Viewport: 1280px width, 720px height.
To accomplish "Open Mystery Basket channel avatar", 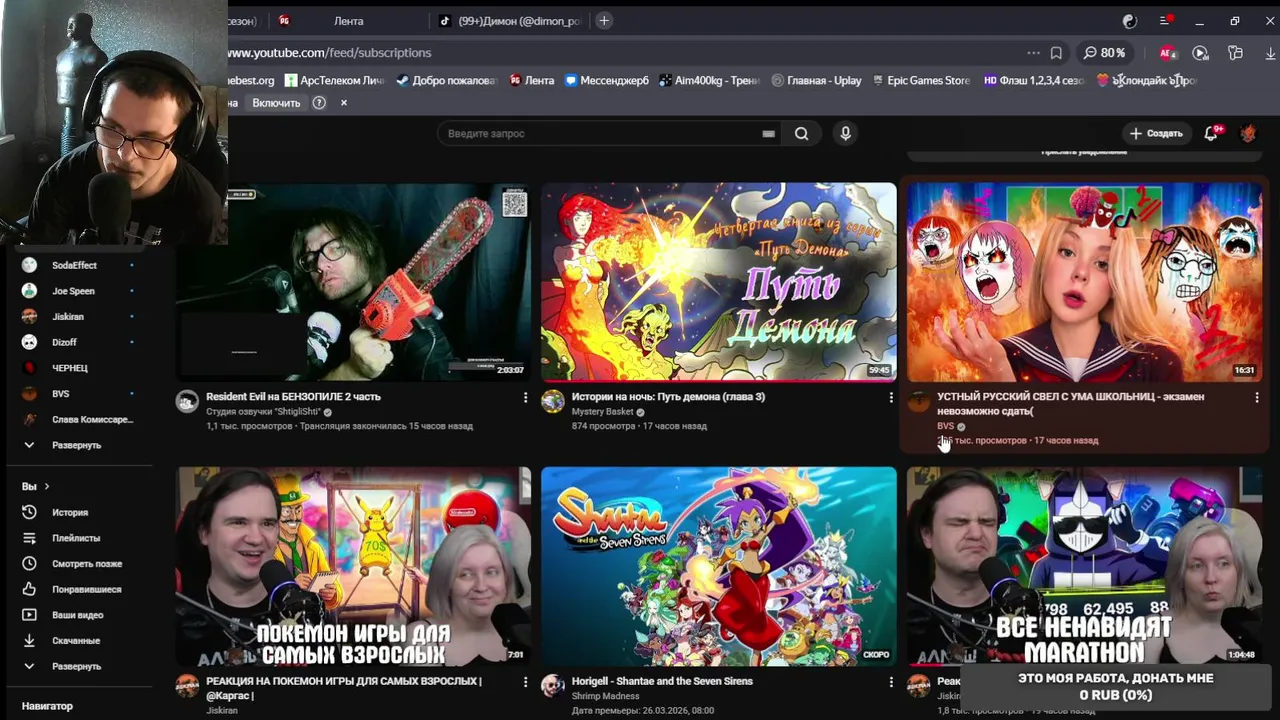I will tap(553, 401).
